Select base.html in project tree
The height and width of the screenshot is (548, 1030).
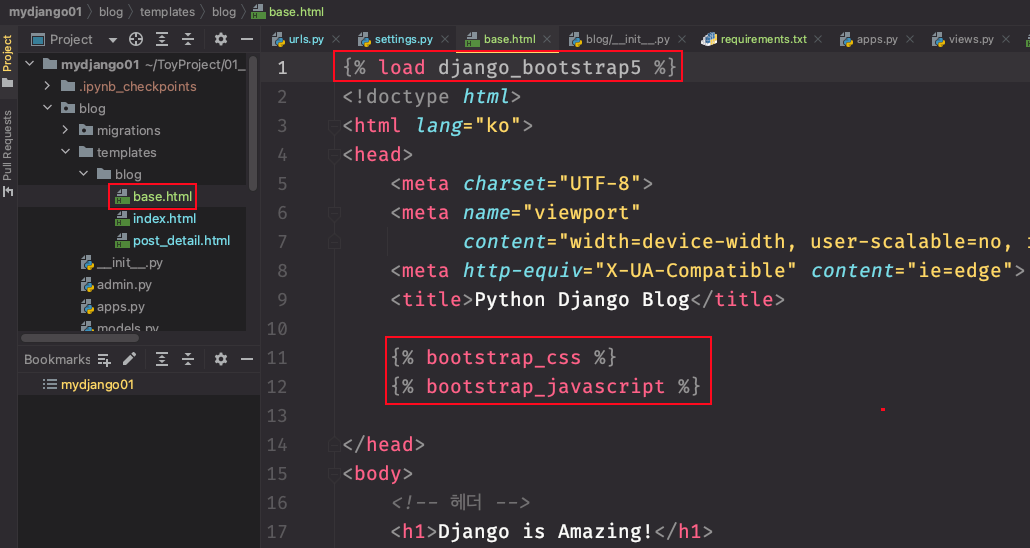[162, 196]
